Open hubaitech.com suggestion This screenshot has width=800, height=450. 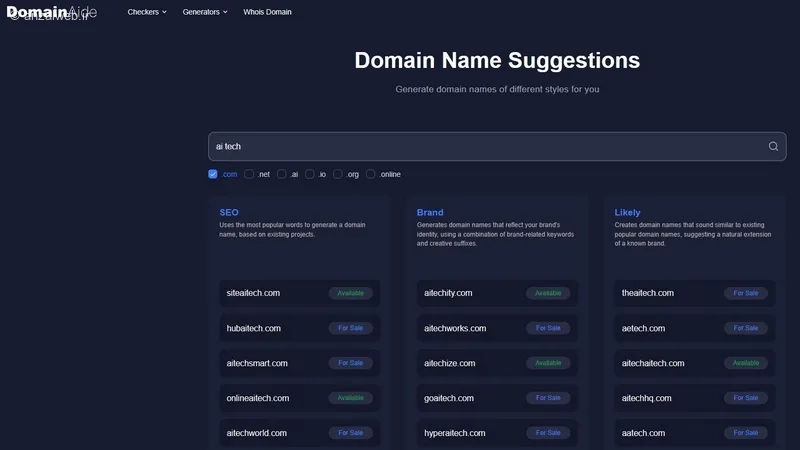(254, 328)
